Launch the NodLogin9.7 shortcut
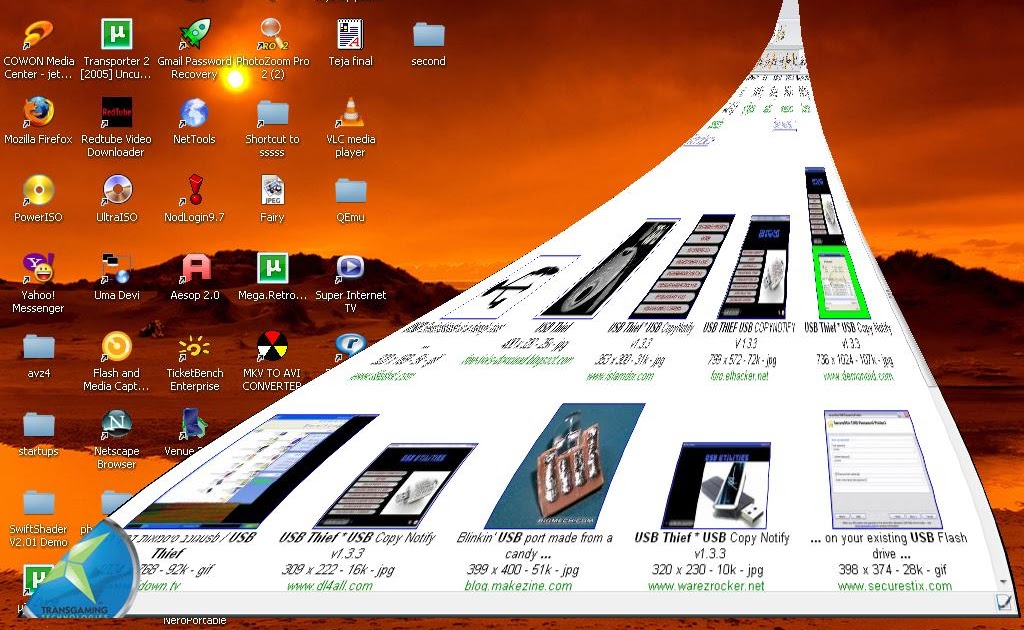The width and height of the screenshot is (1024, 630). pyautogui.click(x=194, y=191)
